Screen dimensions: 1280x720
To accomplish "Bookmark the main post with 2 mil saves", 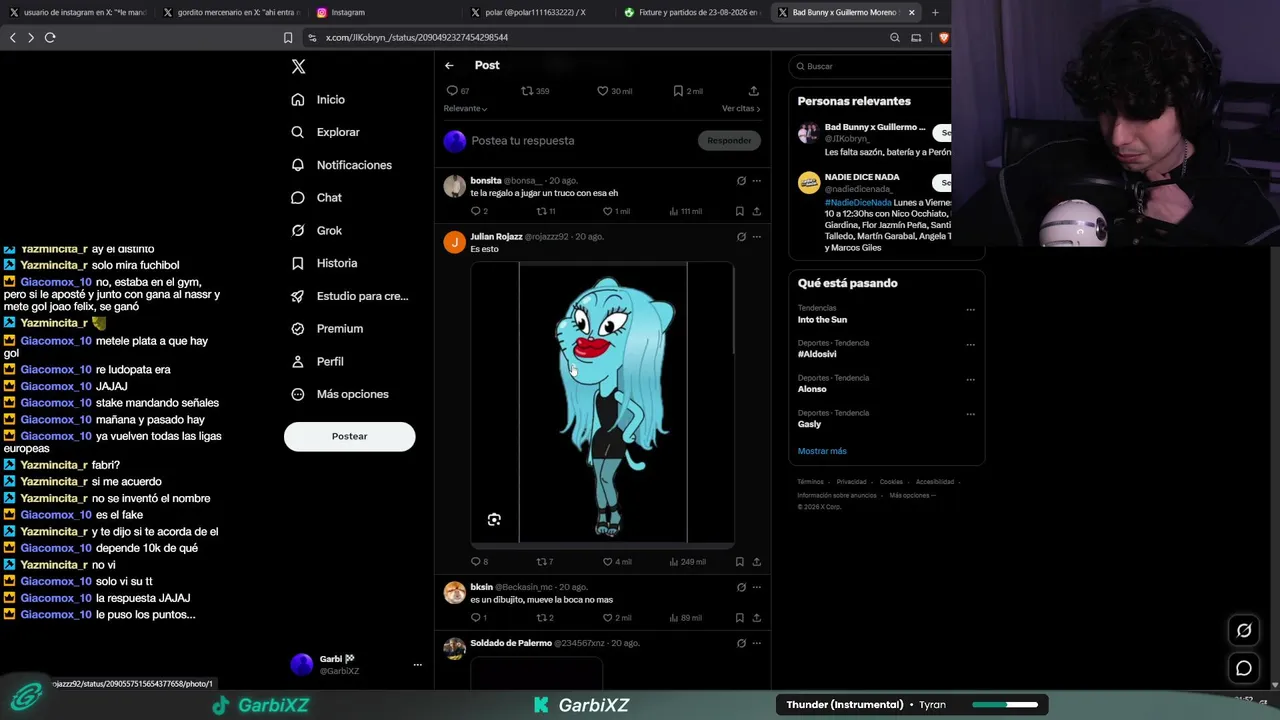I will (x=688, y=91).
